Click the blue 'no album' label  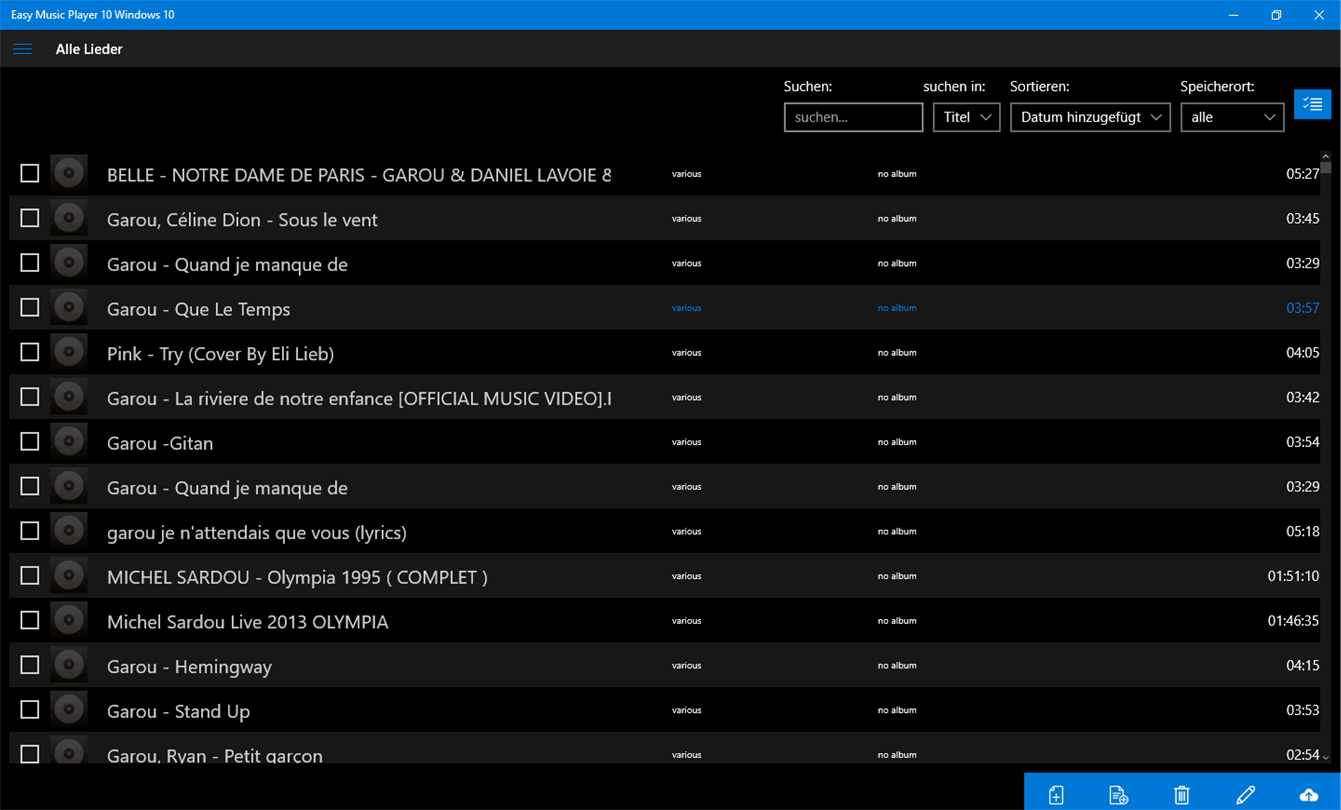pos(897,308)
